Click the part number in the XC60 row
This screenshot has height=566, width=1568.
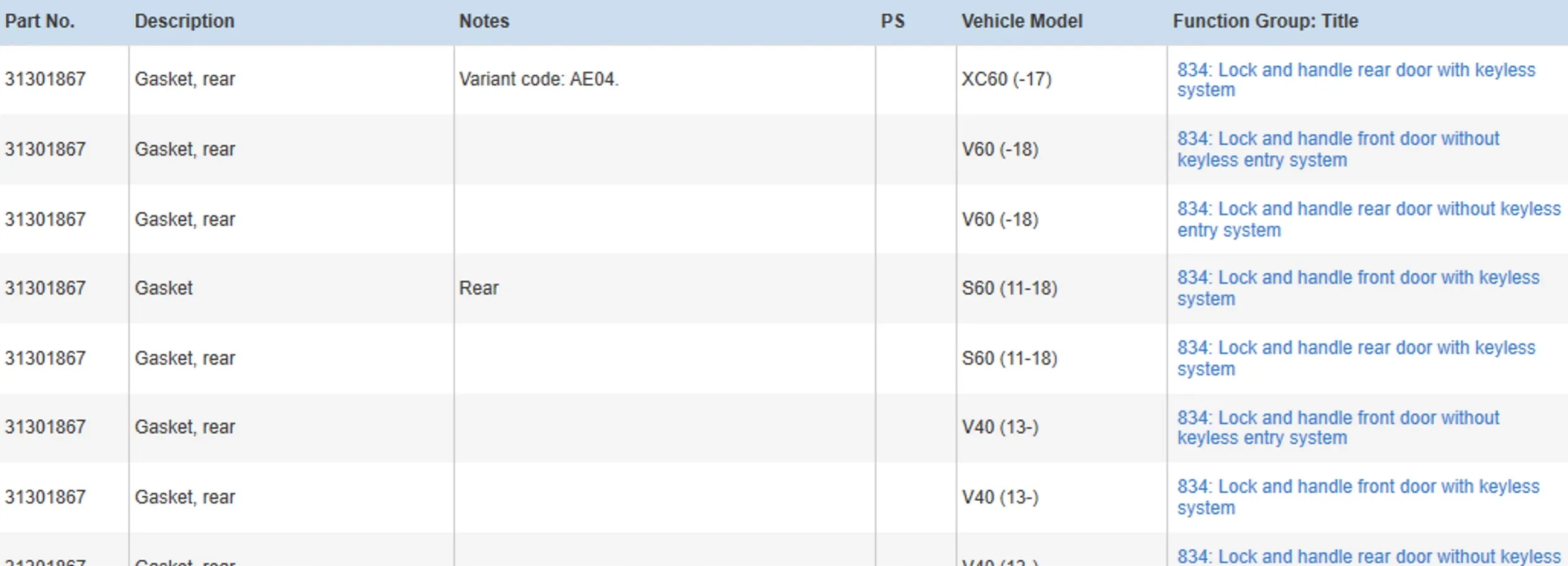coord(45,80)
